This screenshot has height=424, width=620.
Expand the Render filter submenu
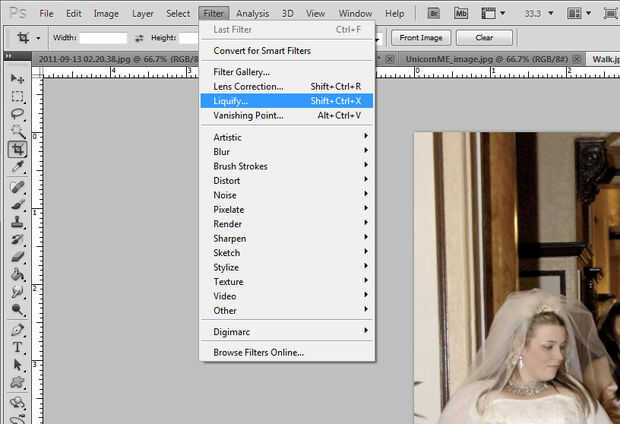287,224
